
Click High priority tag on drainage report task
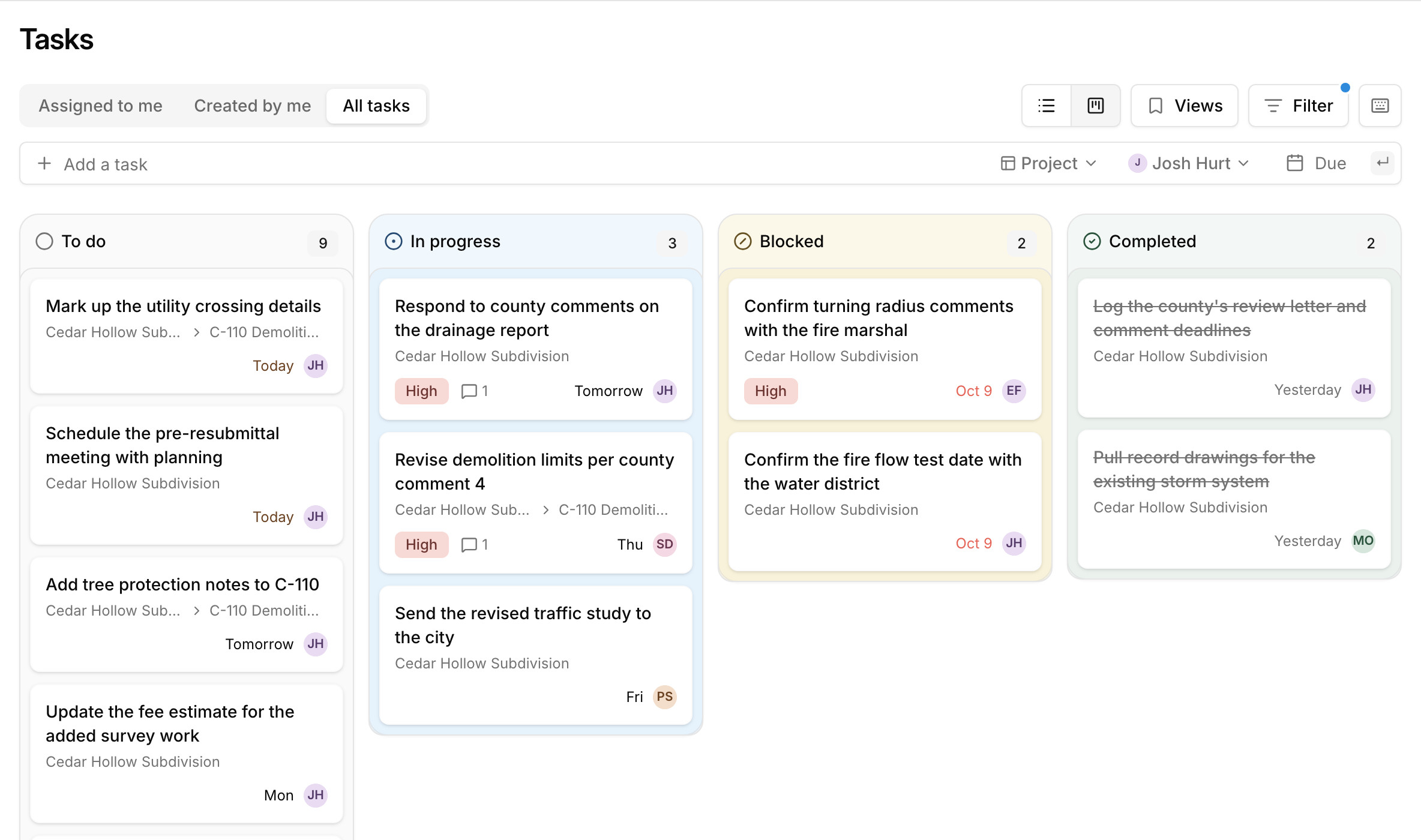pos(421,391)
